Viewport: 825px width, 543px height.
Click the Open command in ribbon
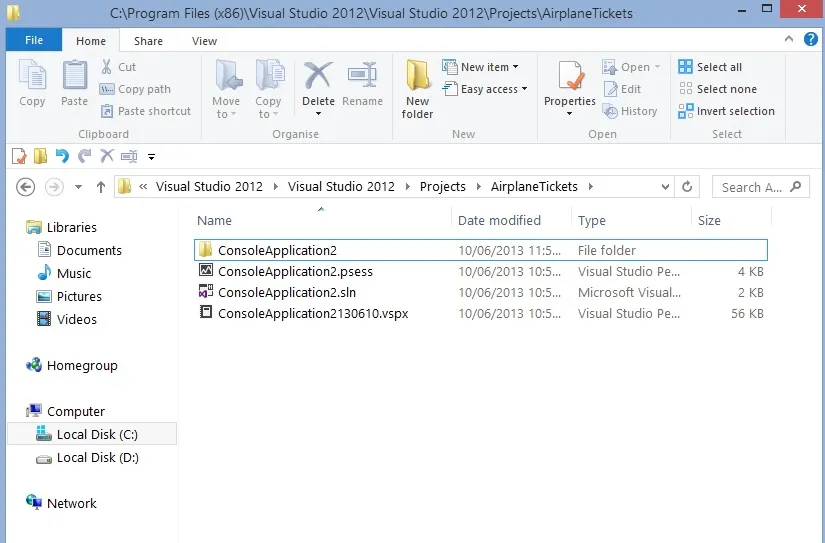(631, 67)
